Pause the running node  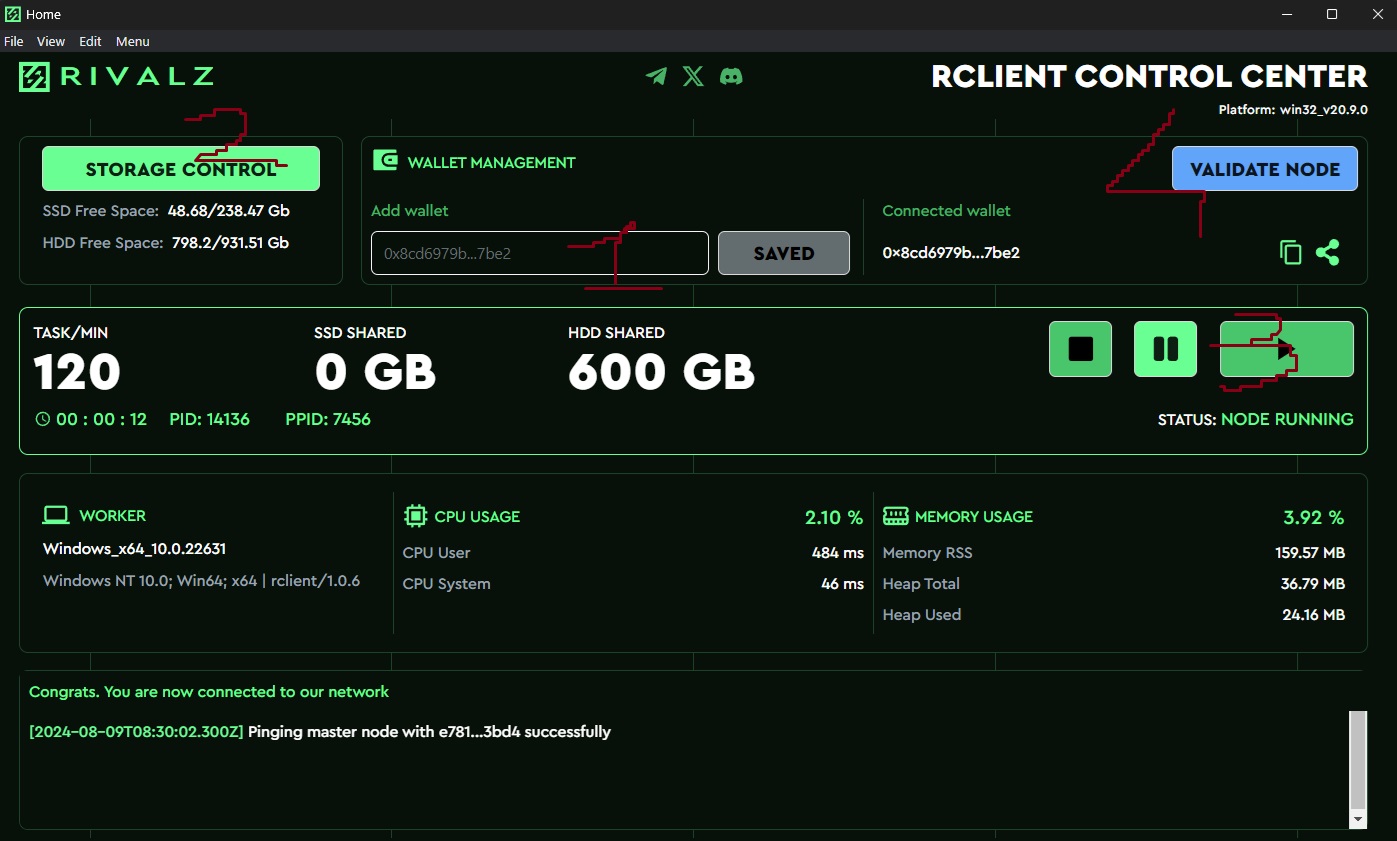point(1165,349)
